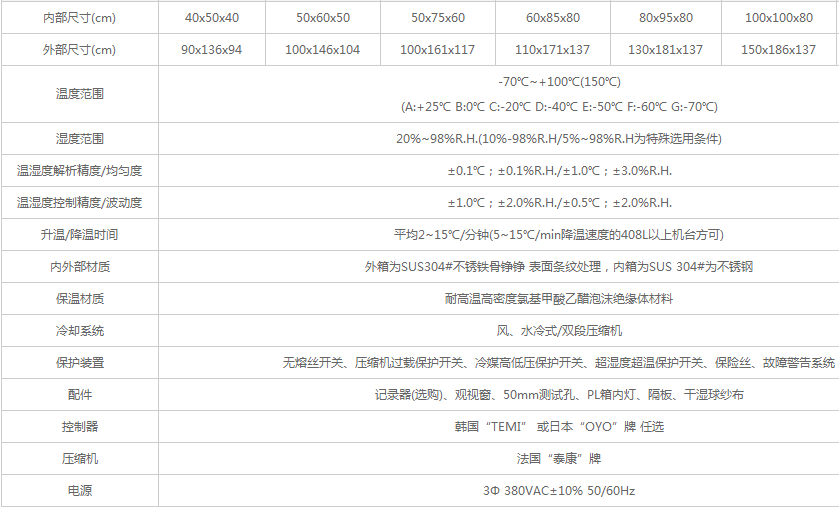839x509 pixels.
Task: Select the '湿度范围' row label
Action: coord(80,139)
